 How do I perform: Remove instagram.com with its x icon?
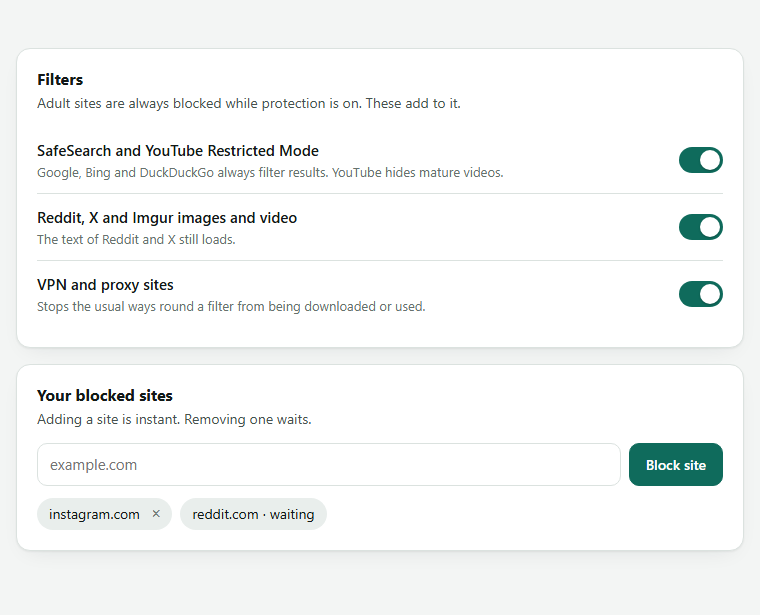tap(156, 514)
